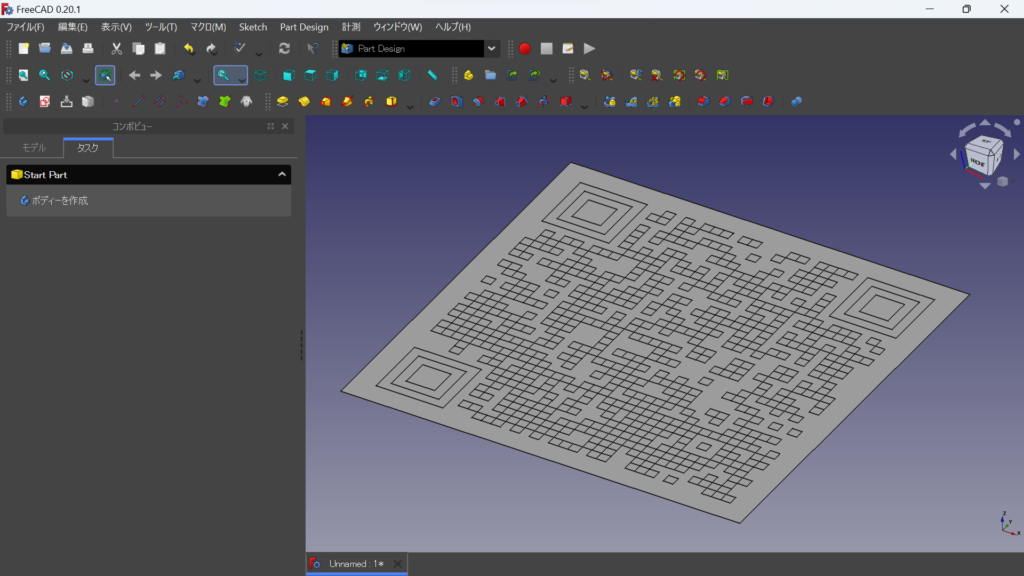Set top view icon

coord(310,75)
